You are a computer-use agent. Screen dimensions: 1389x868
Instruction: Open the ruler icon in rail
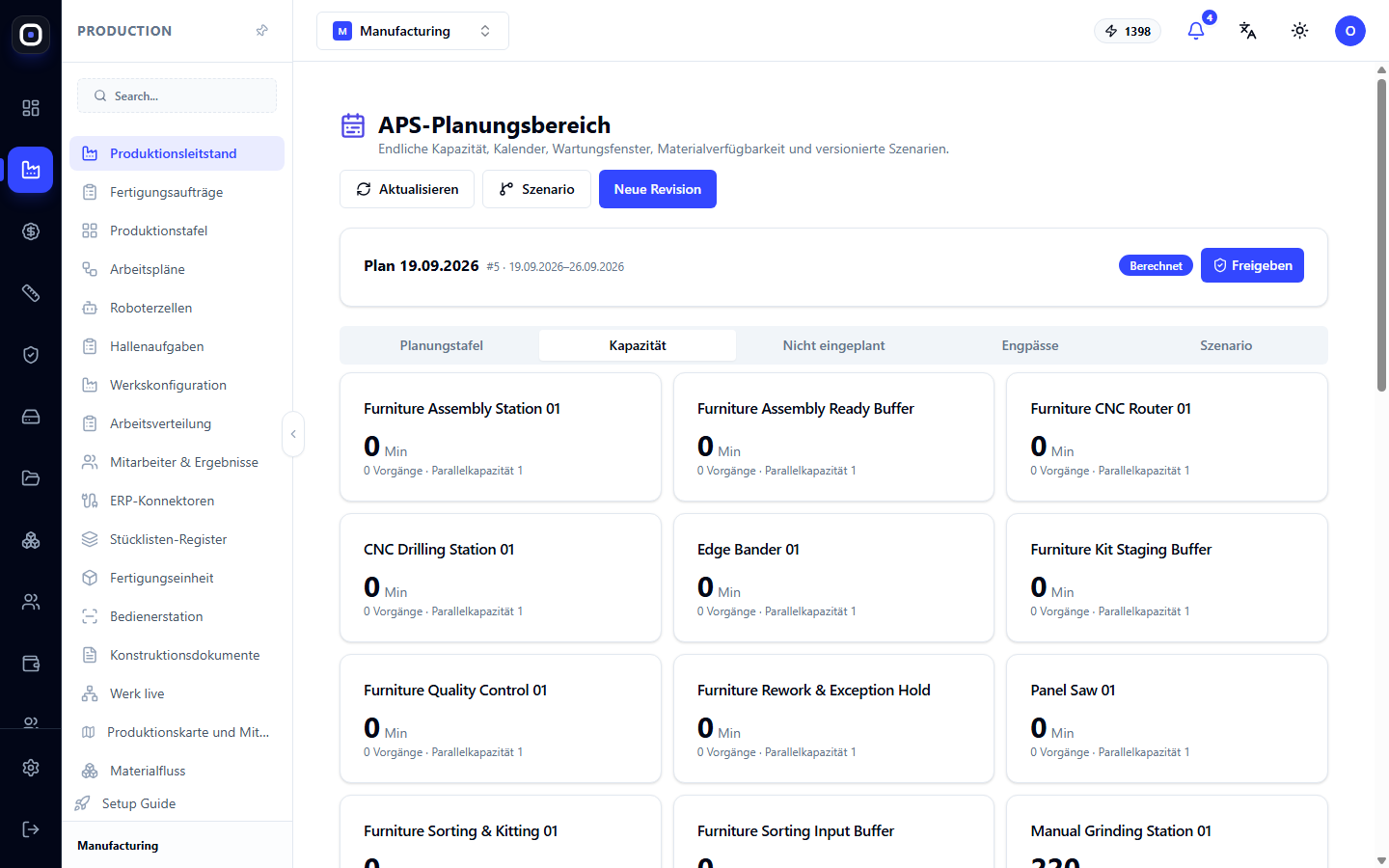point(31,293)
